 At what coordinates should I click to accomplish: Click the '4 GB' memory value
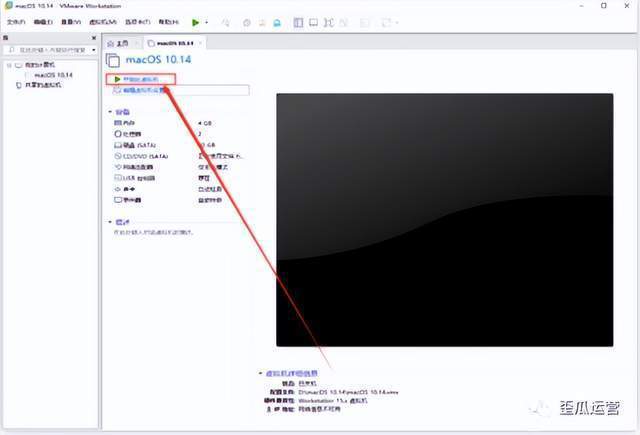coord(204,123)
